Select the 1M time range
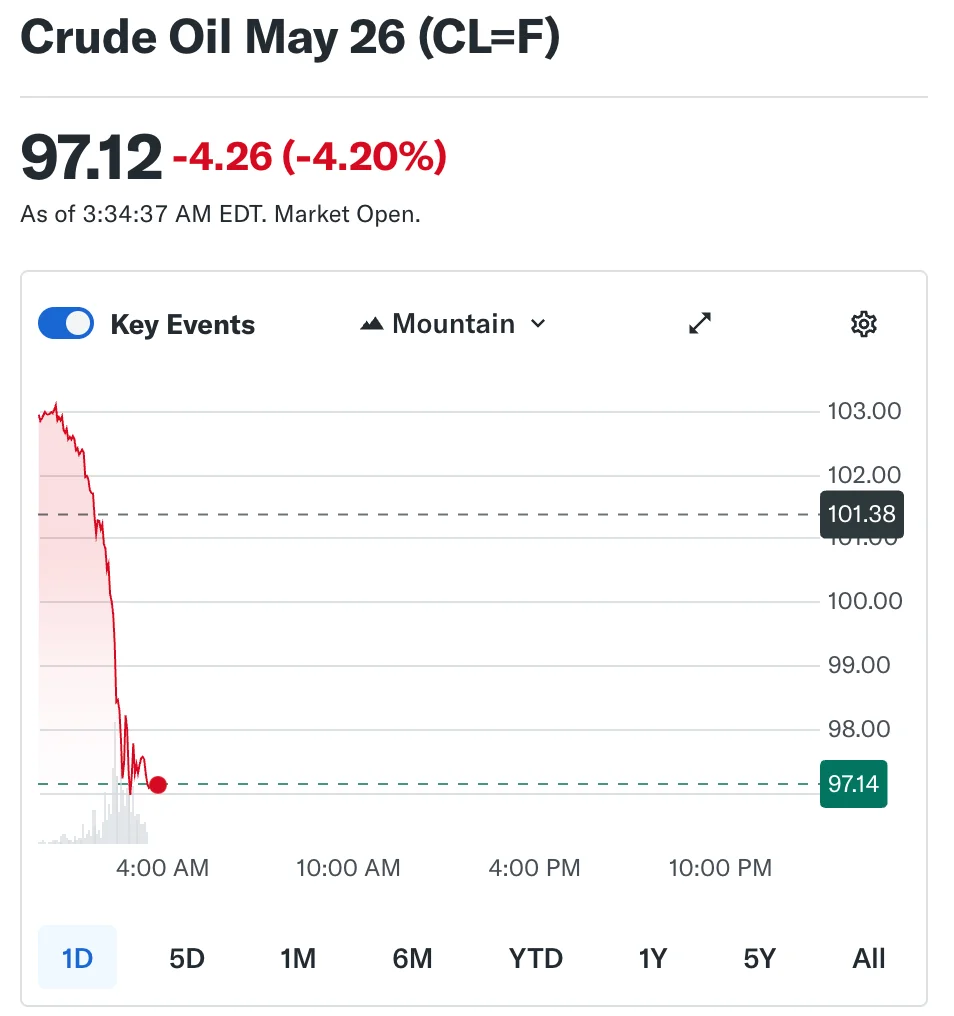 click(x=298, y=958)
